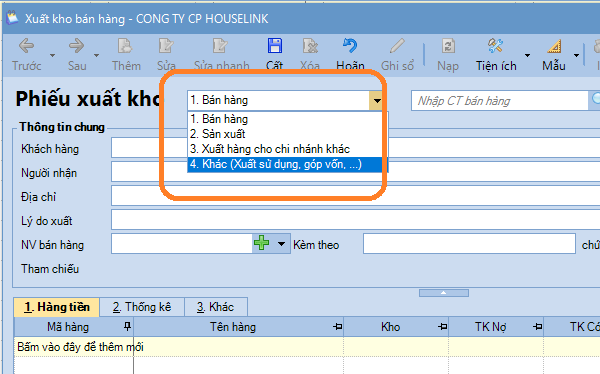Click the Sửa edit icon
The width and height of the screenshot is (600, 374).
click(x=166, y=46)
